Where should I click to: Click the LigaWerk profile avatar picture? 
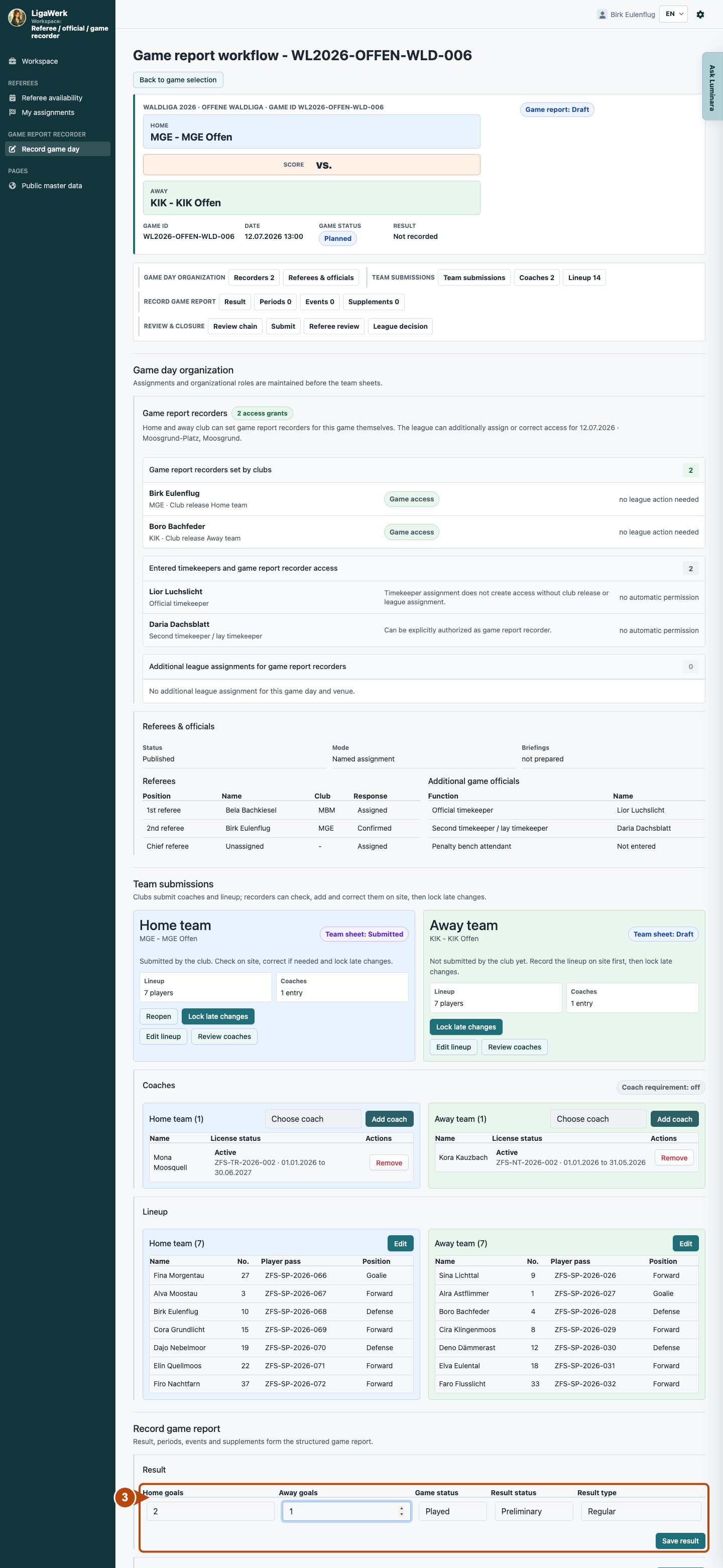[x=17, y=18]
